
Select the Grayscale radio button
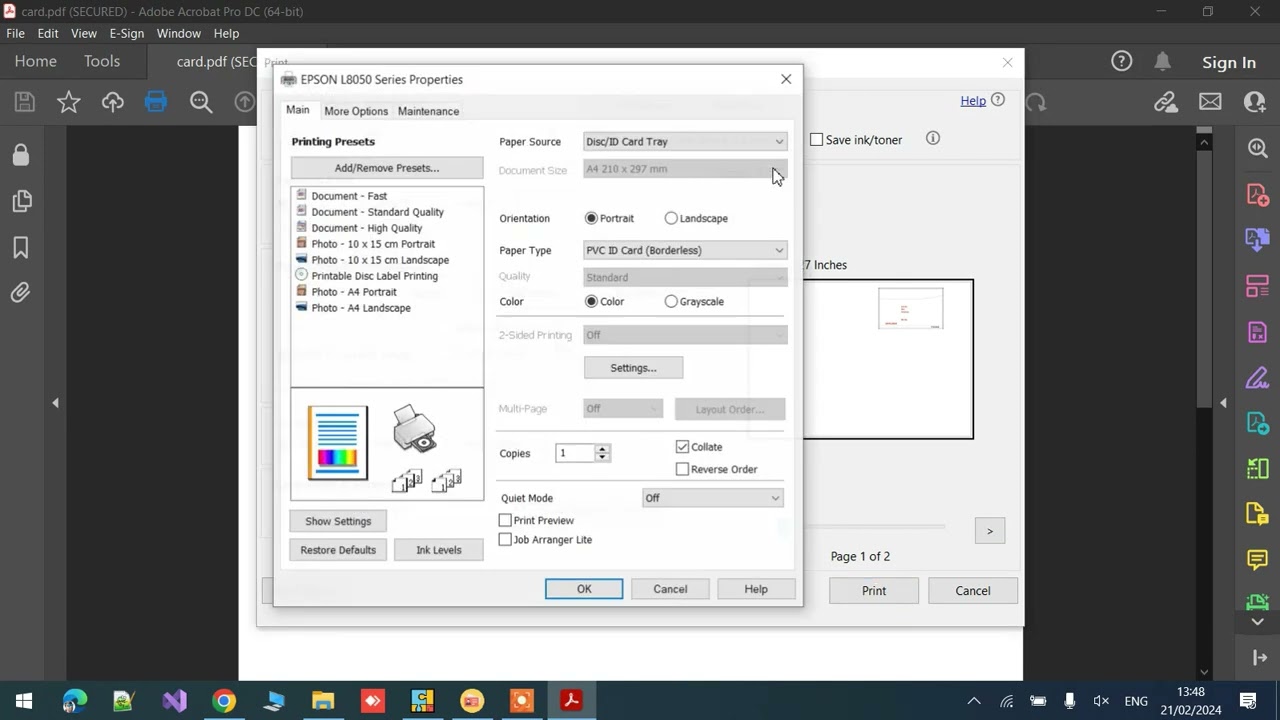(671, 301)
